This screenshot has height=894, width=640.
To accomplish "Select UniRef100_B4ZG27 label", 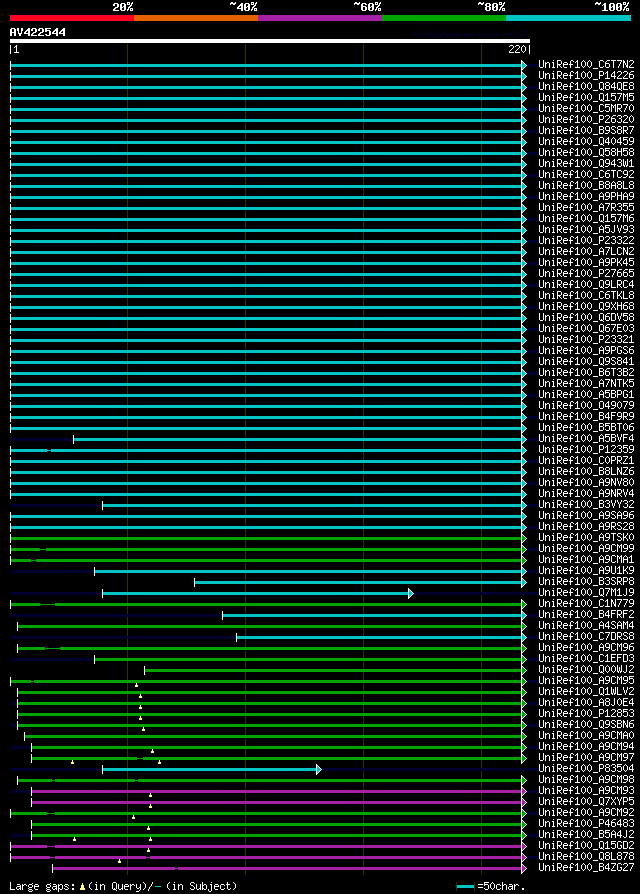I will pos(586,868).
